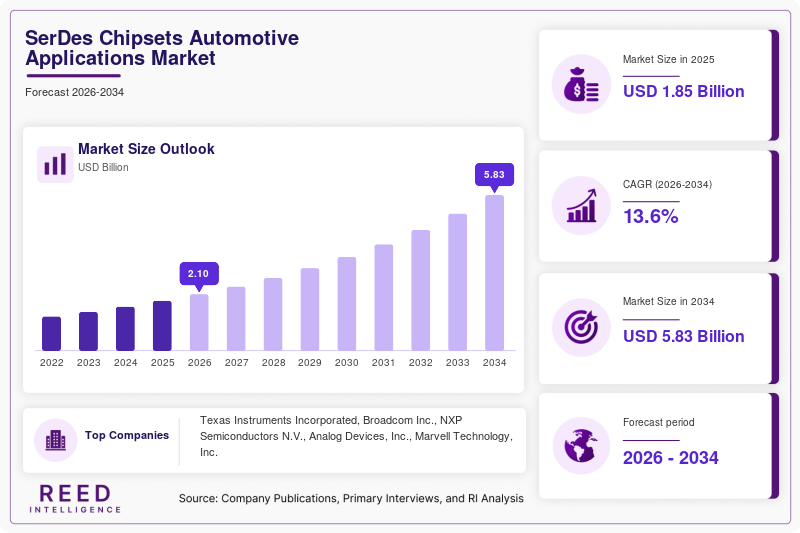Click the 2032 bar in the chart
Screen dimensions: 800x533
(x=420, y=290)
